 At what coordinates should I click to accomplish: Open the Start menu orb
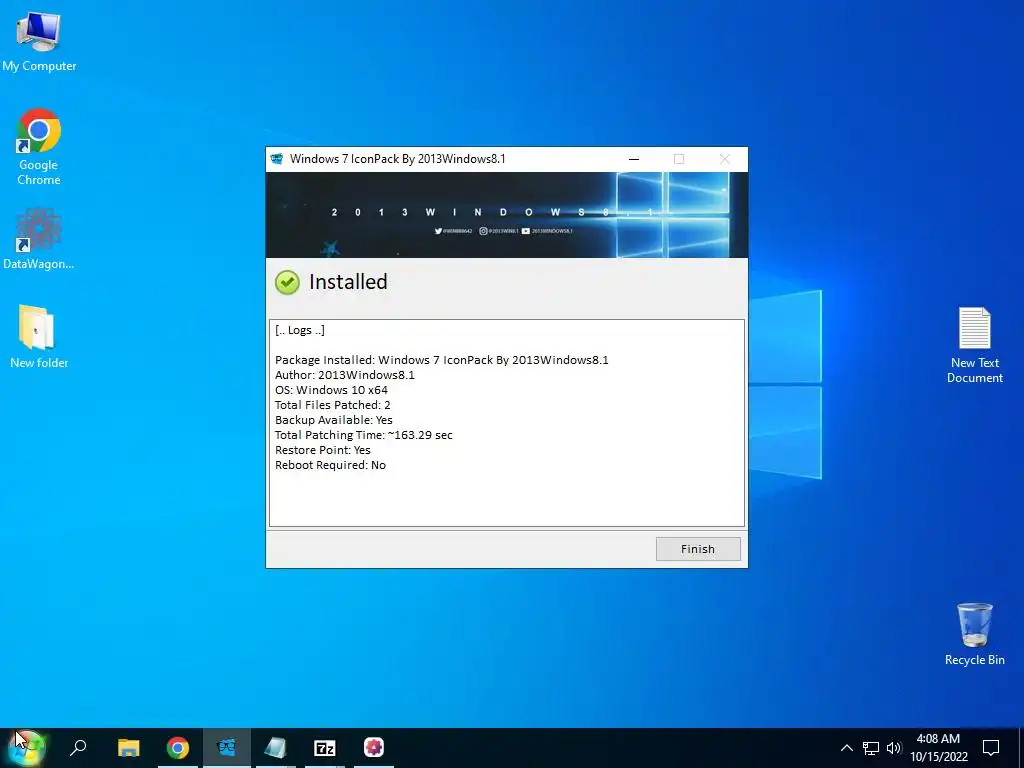[x=27, y=748]
